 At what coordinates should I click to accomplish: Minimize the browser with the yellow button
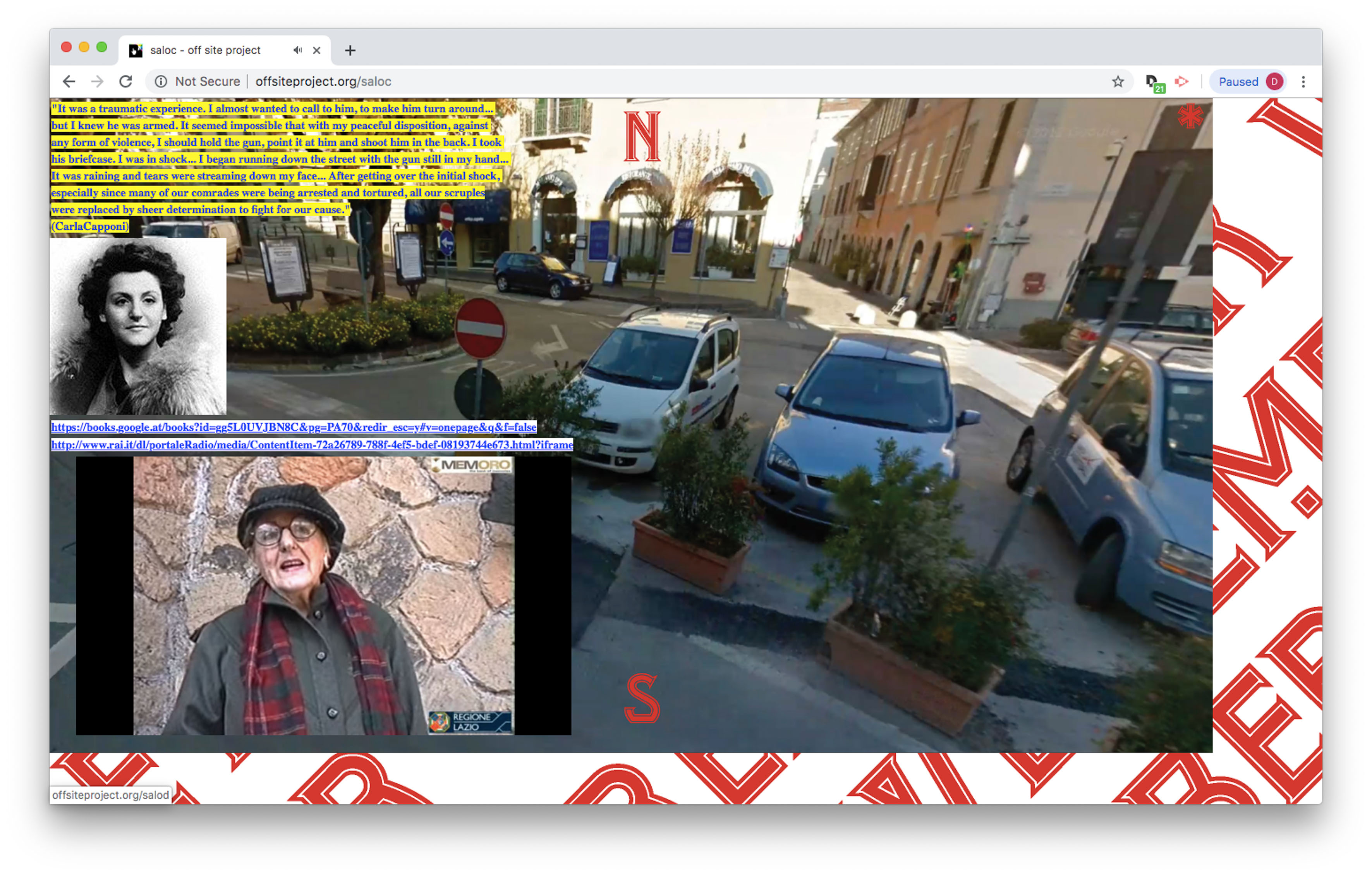(x=84, y=47)
